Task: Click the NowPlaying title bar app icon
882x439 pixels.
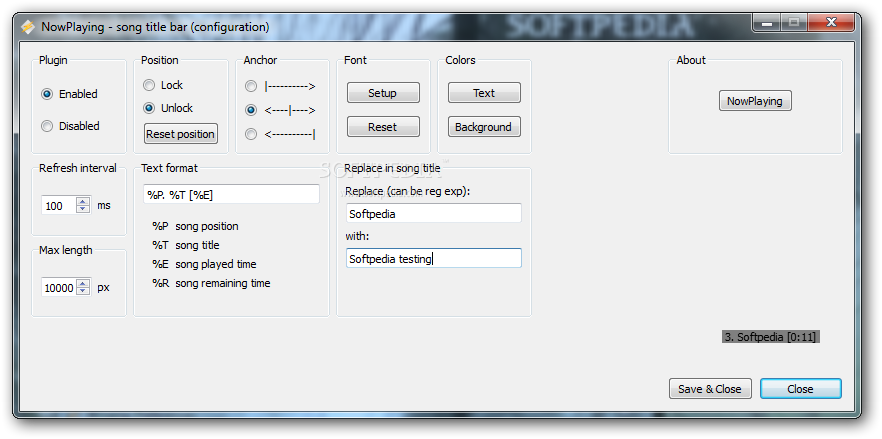Action: tap(28, 27)
